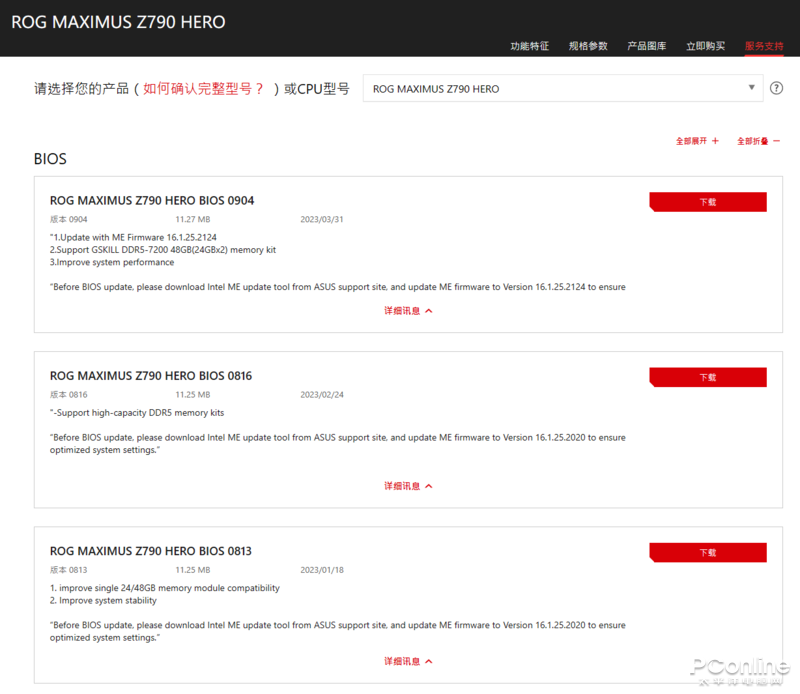
Task: Collapse 详细讯息 for BIOS 0813
Action: pyautogui.click(x=408, y=661)
